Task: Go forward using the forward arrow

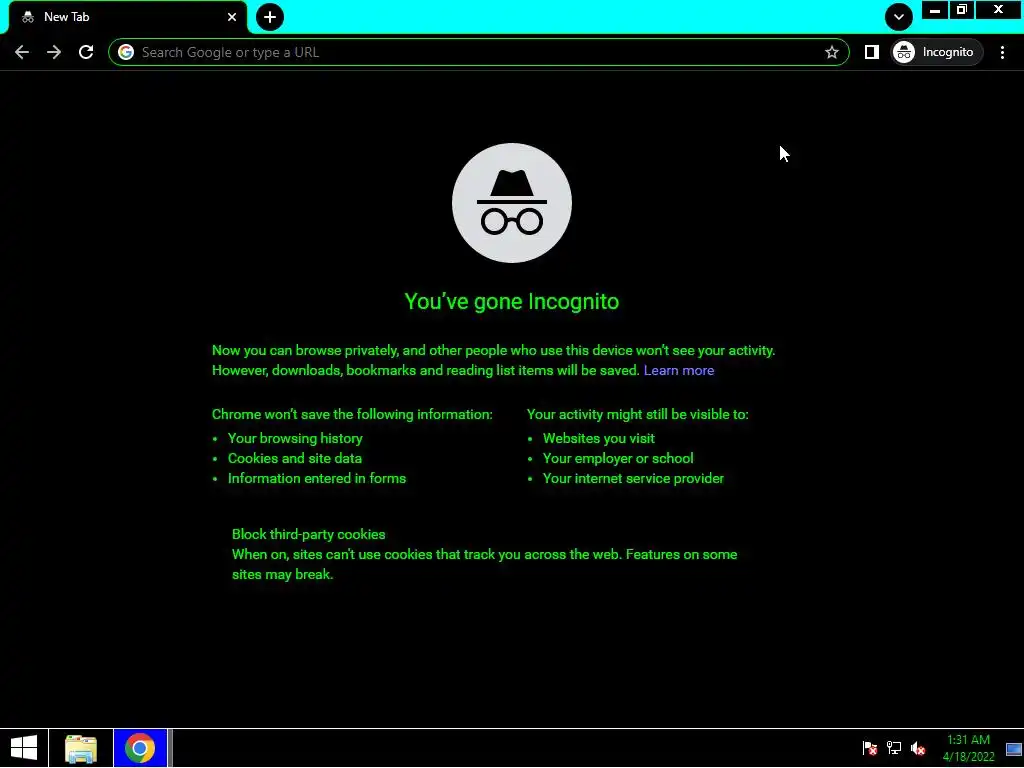Action: 54,52
